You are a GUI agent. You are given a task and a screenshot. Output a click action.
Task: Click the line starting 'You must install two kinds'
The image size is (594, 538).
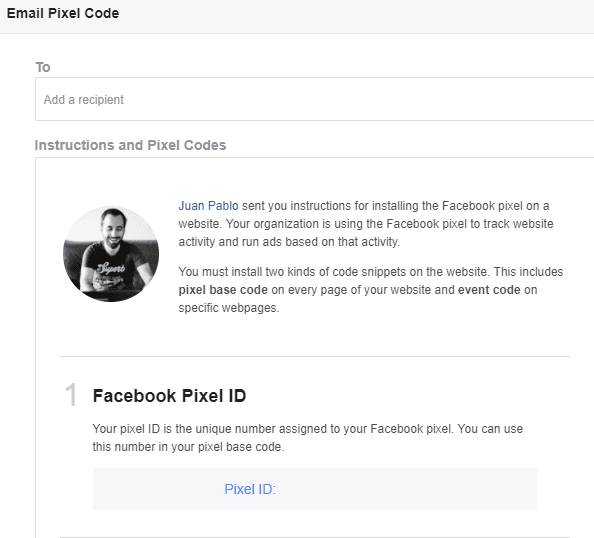tap(371, 272)
